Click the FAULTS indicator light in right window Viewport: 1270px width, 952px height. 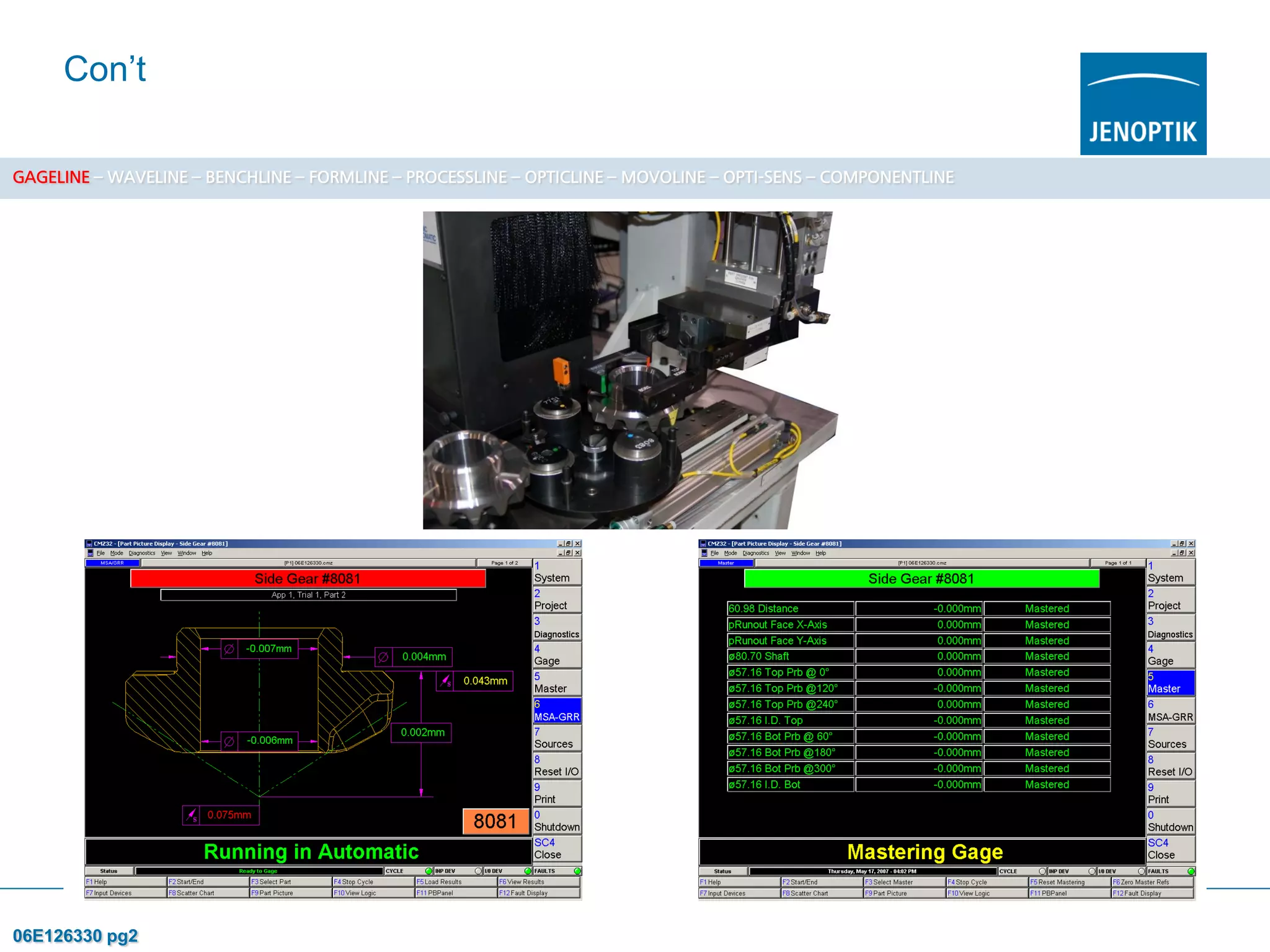point(1191,871)
